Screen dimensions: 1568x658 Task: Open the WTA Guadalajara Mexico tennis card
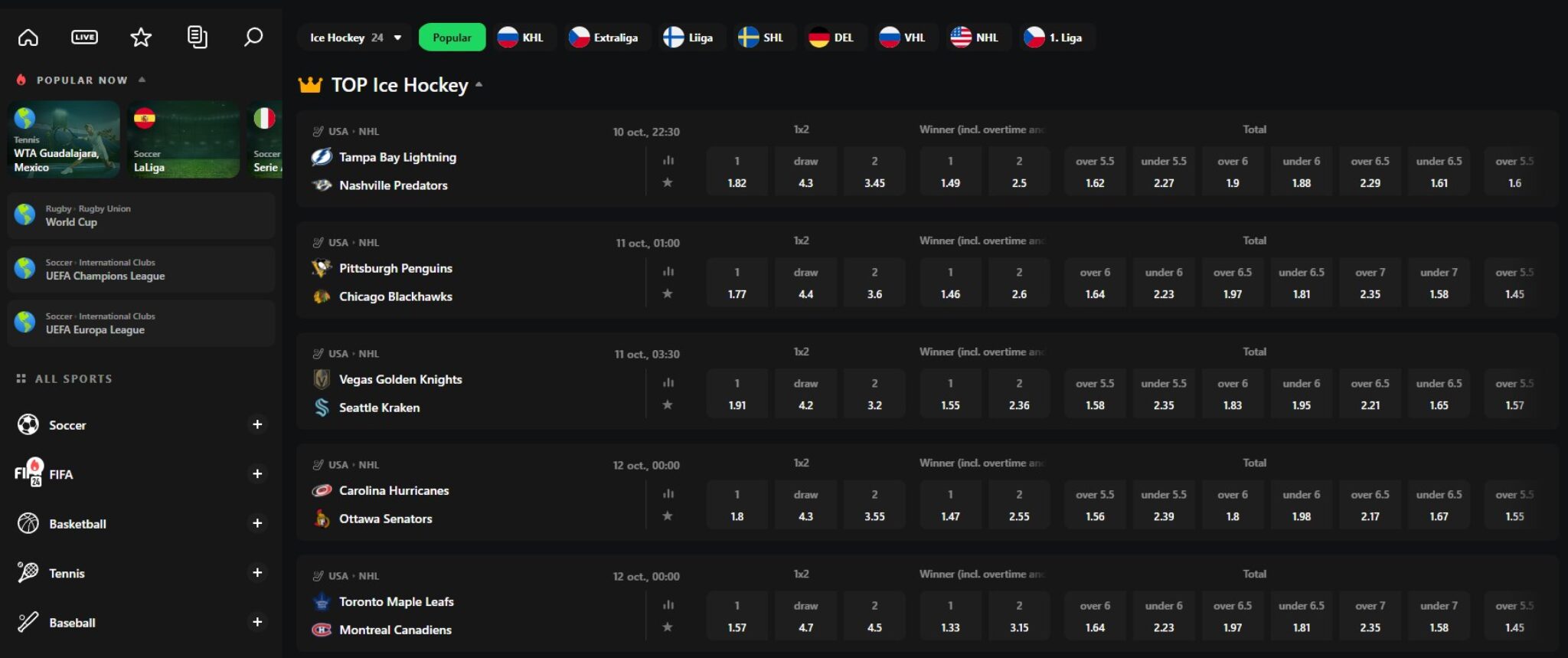(64, 139)
